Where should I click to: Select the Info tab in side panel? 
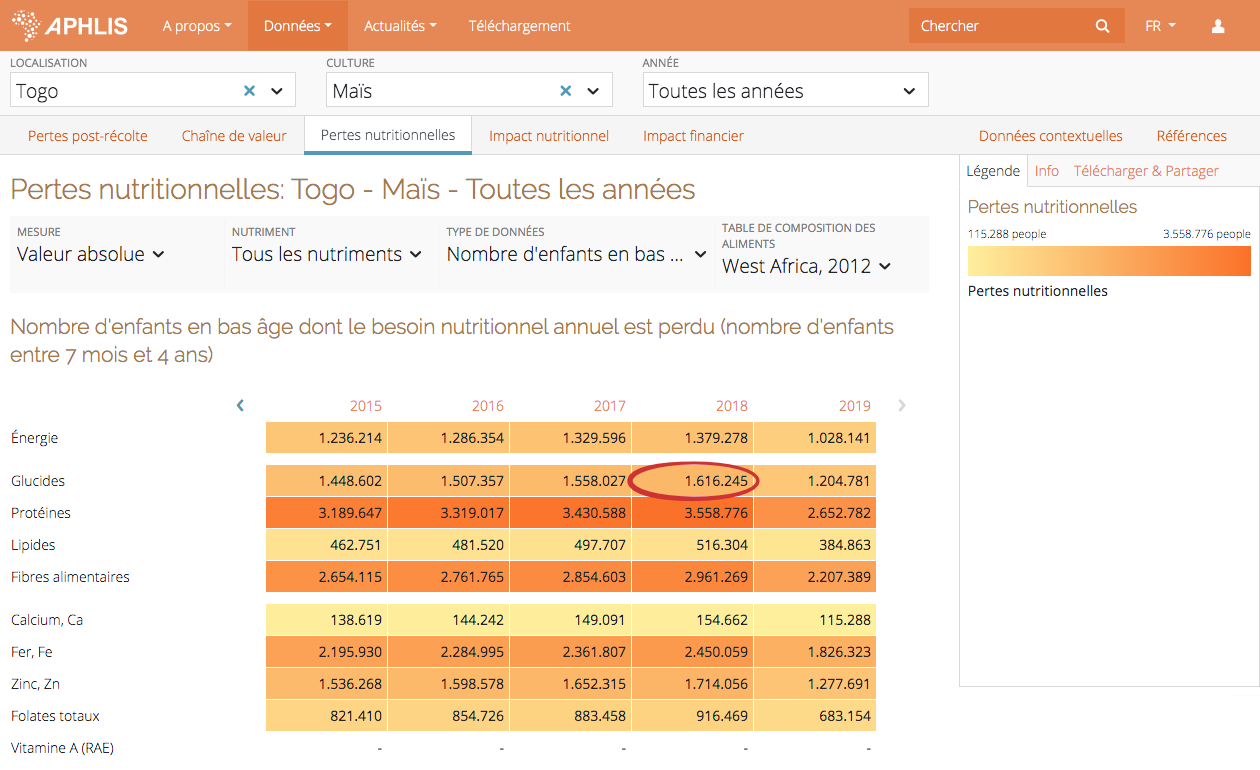tap(1046, 171)
